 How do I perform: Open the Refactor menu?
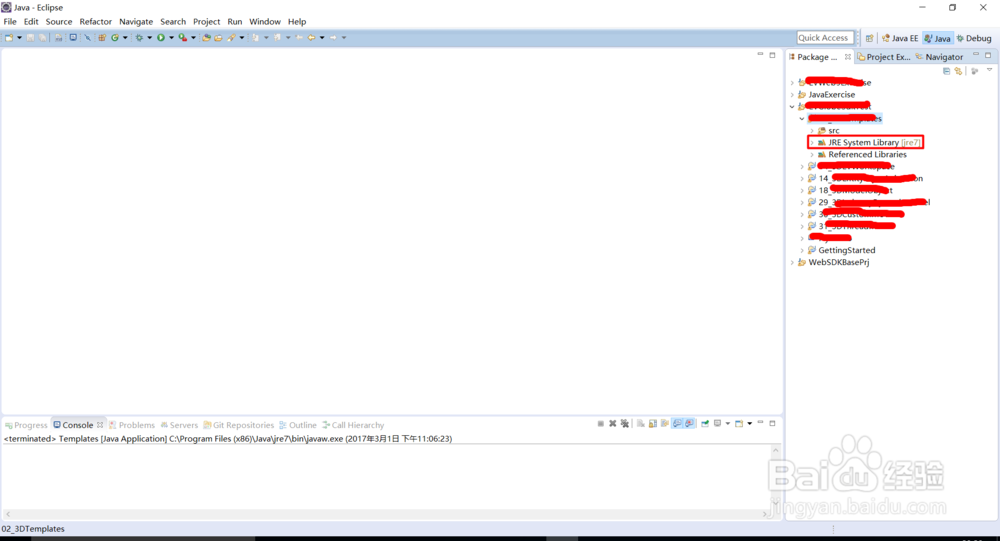(96, 22)
